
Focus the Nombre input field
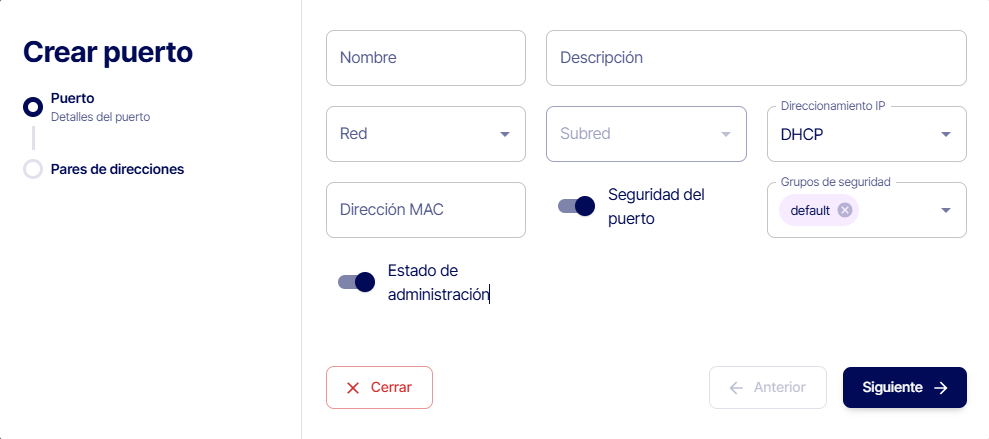[425, 58]
